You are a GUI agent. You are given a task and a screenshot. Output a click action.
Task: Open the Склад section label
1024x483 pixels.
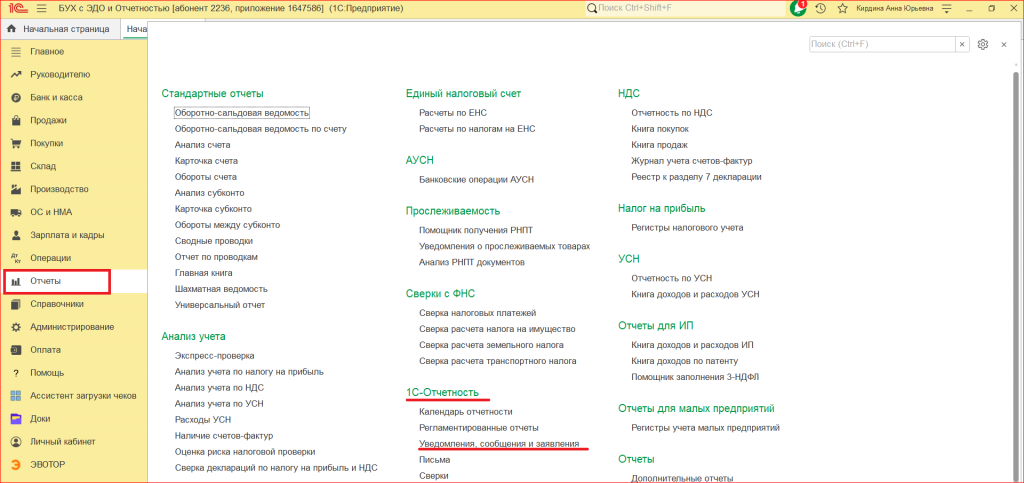43,166
